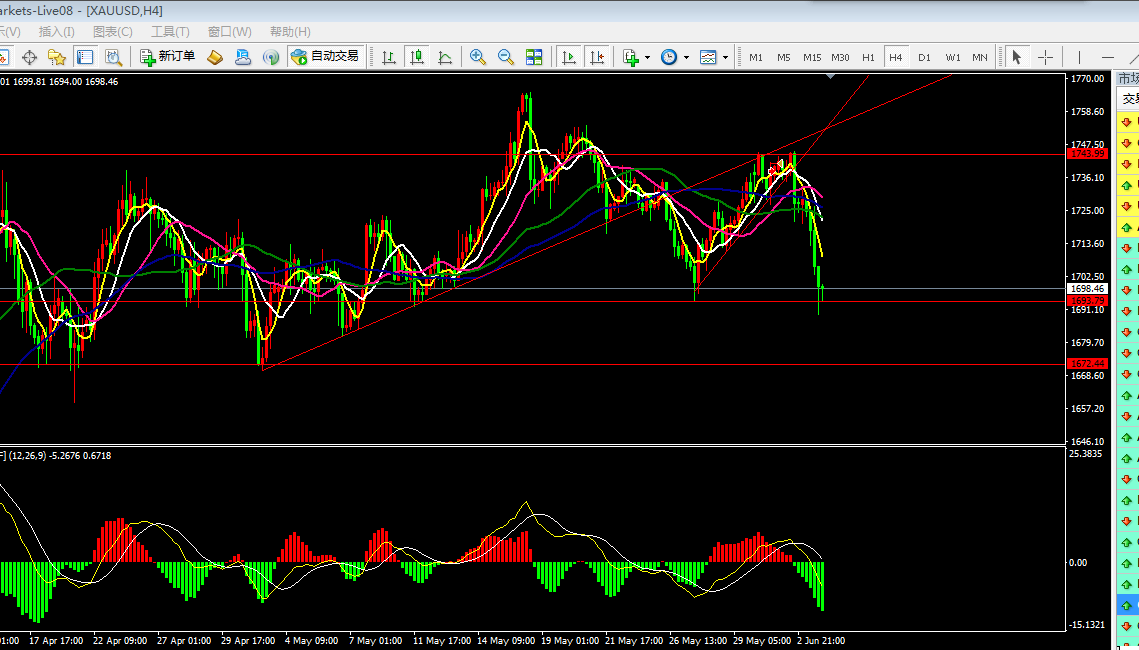Open the 帮助(H) menu
Viewport: 1139px width, 650px height.
(x=290, y=32)
